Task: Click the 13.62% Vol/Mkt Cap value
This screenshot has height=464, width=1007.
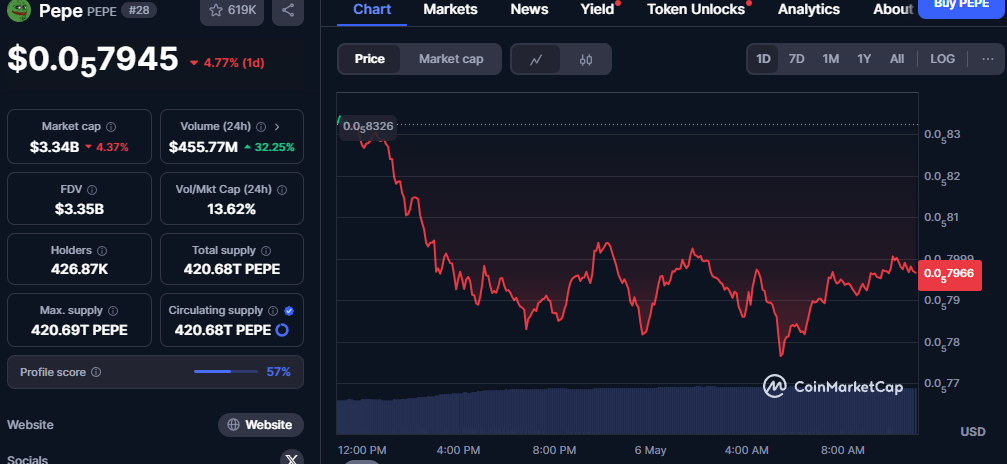Action: pos(231,209)
